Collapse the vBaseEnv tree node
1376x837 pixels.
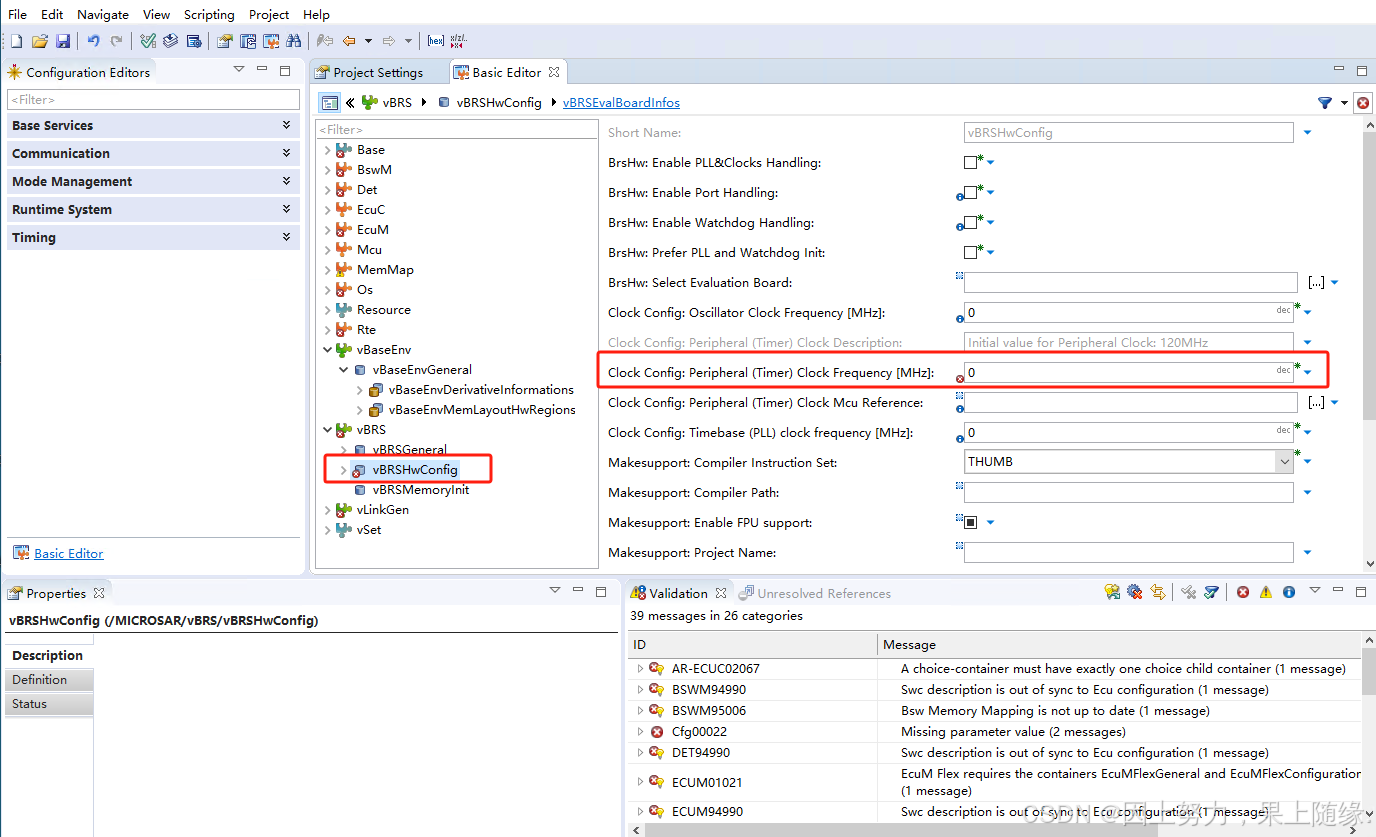327,350
